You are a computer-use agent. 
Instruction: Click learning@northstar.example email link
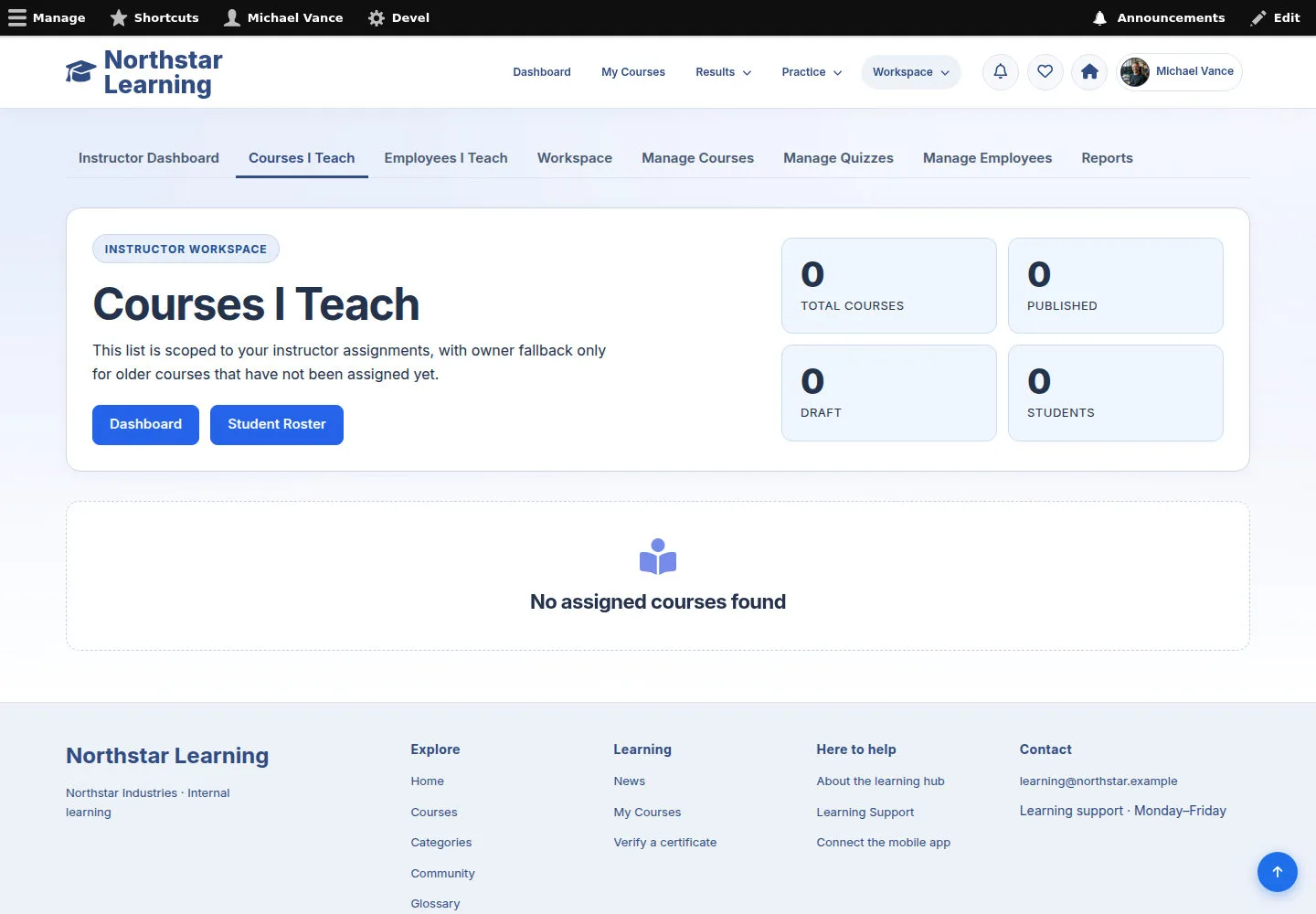pyautogui.click(x=1098, y=781)
